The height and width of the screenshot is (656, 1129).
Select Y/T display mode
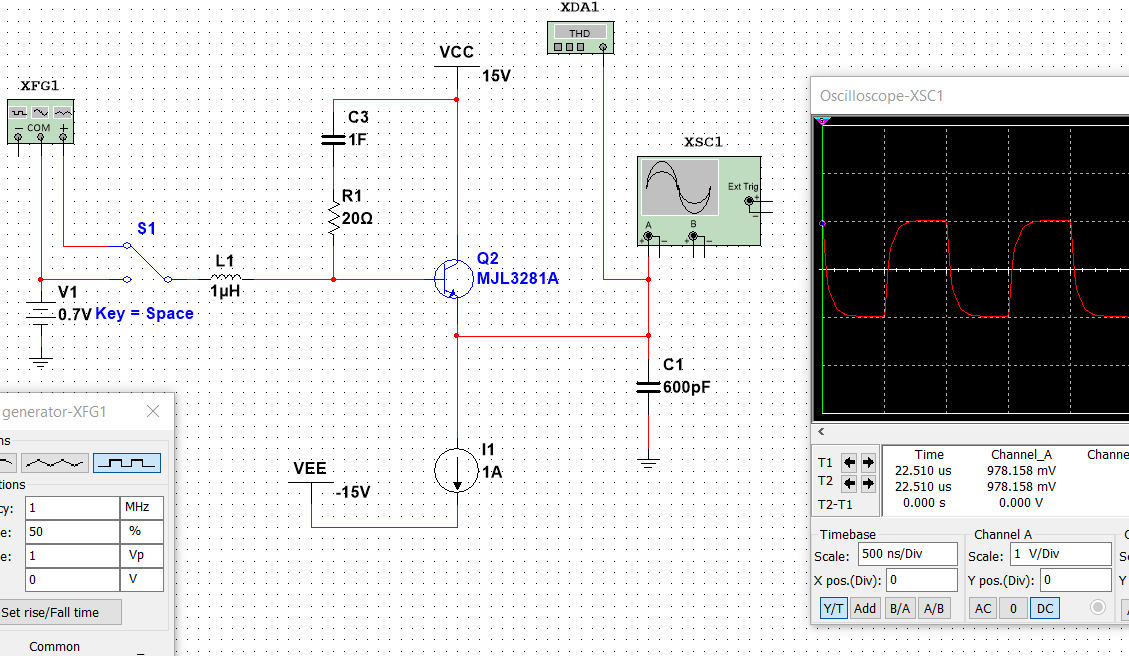(833, 608)
